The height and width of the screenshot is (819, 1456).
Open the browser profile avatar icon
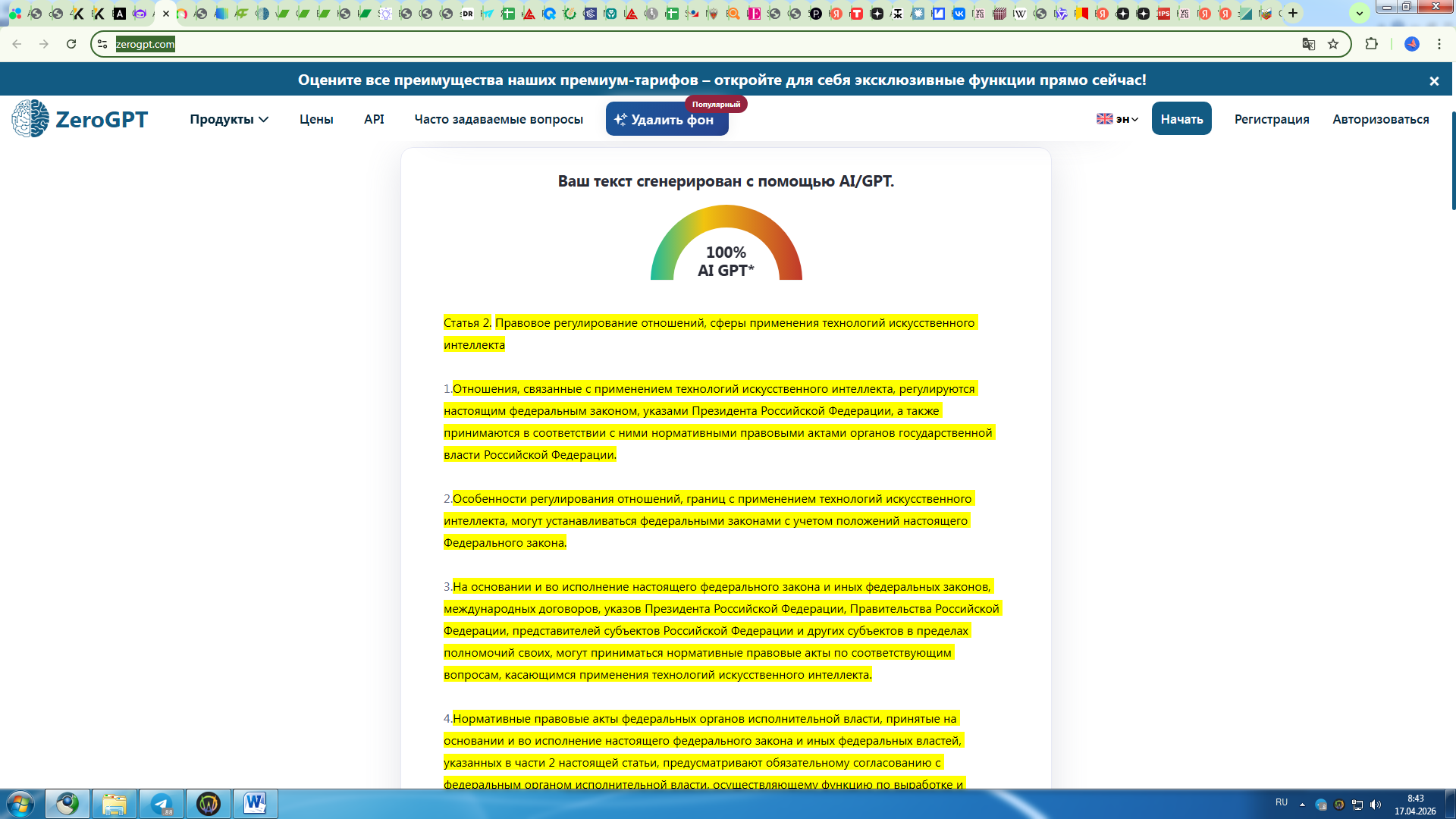(1412, 44)
